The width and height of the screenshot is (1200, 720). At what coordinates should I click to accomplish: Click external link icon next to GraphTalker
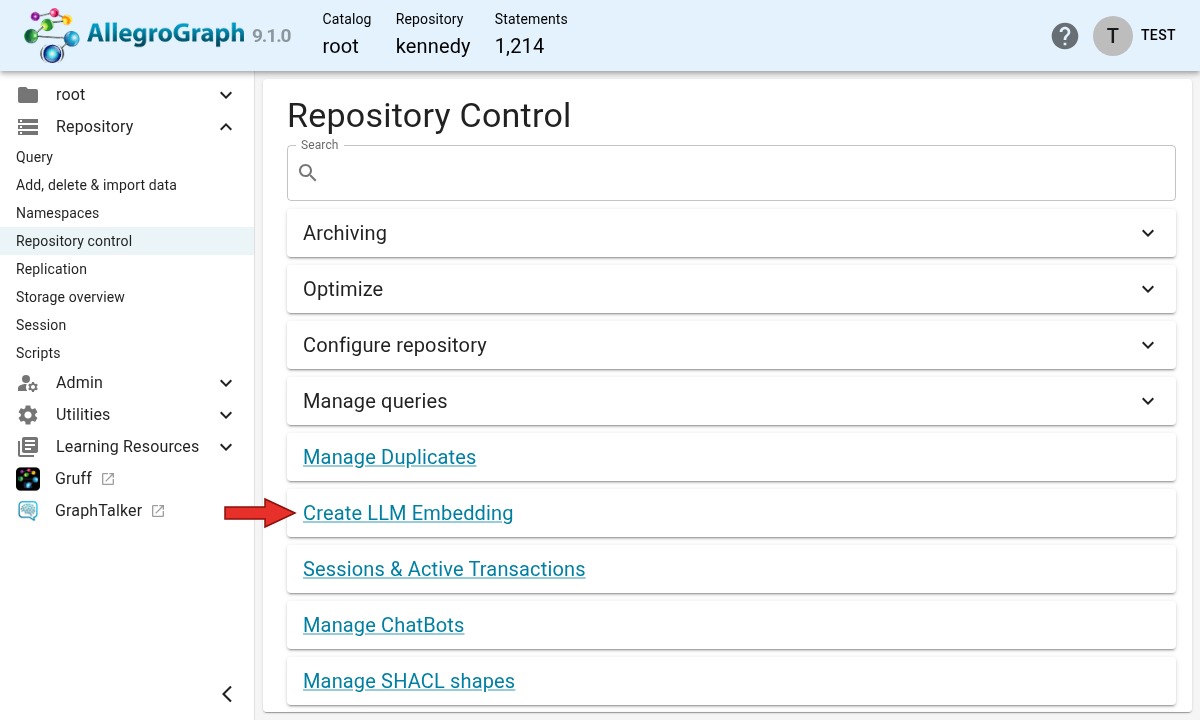click(x=158, y=511)
